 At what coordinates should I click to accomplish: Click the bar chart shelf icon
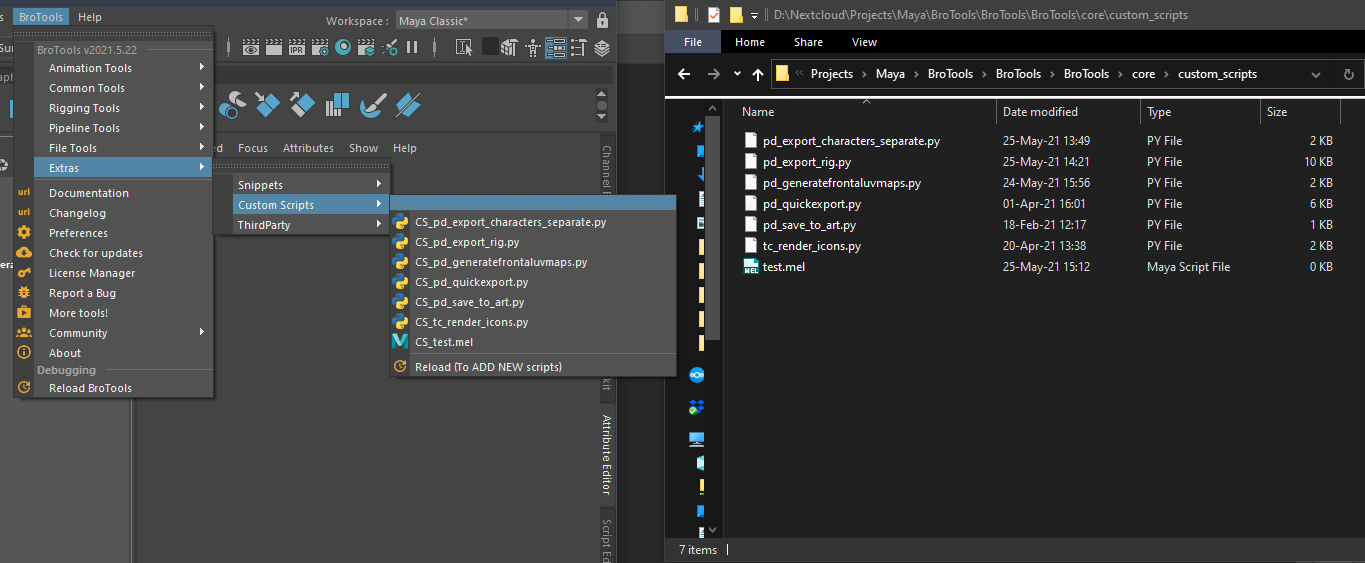coord(337,104)
